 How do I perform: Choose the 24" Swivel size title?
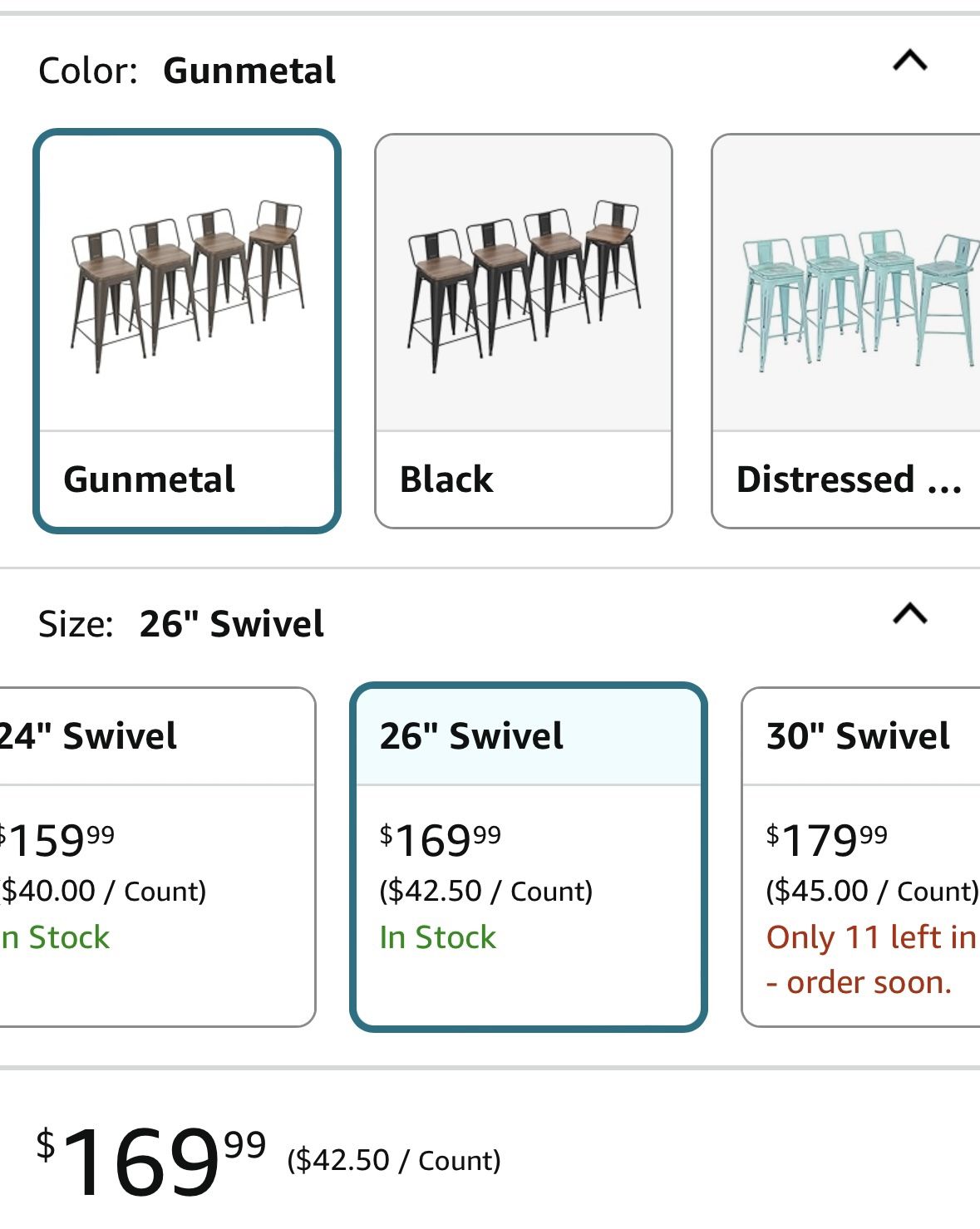point(90,736)
